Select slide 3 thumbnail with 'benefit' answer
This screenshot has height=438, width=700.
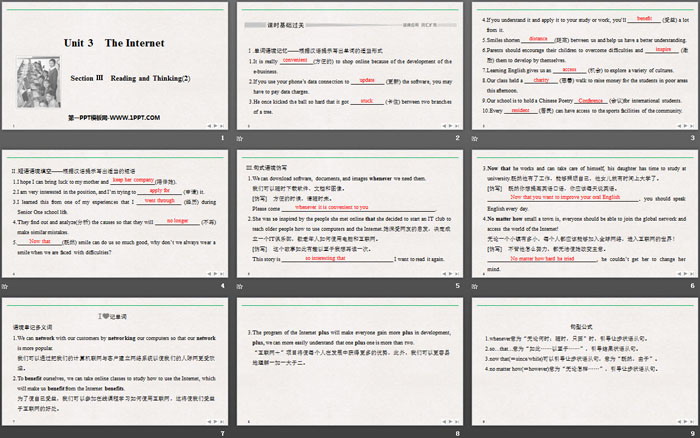pyautogui.click(x=585, y=66)
